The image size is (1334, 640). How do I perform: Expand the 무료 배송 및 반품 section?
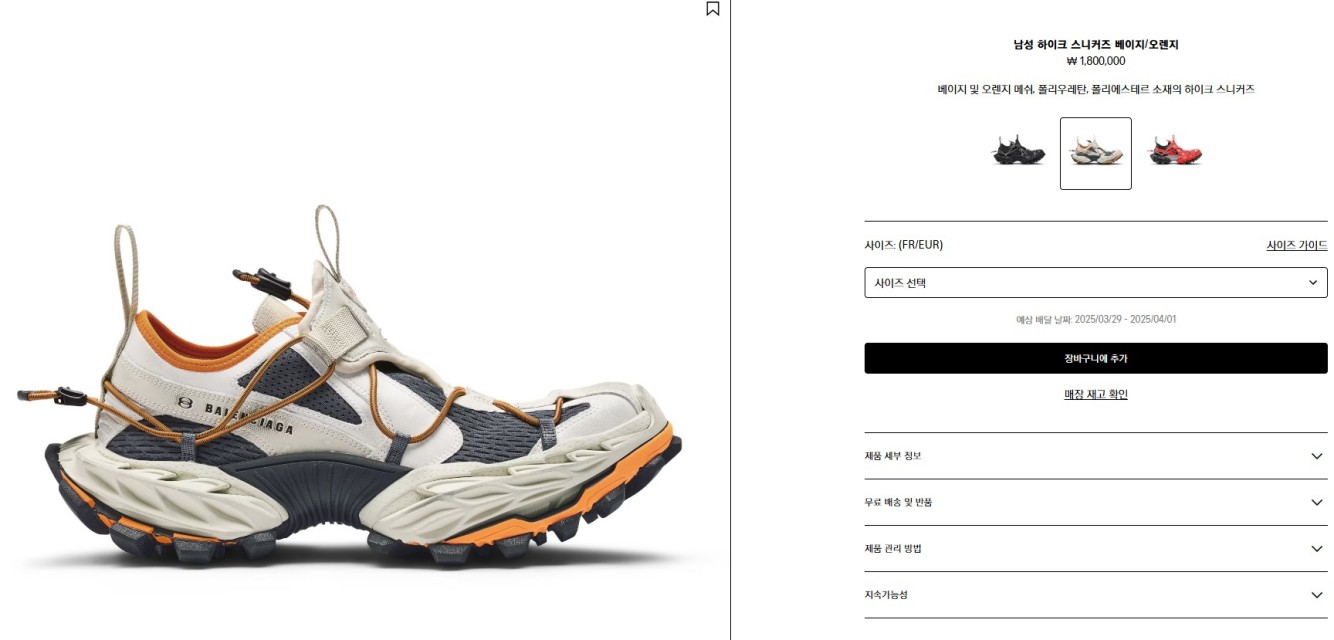tap(1096, 502)
